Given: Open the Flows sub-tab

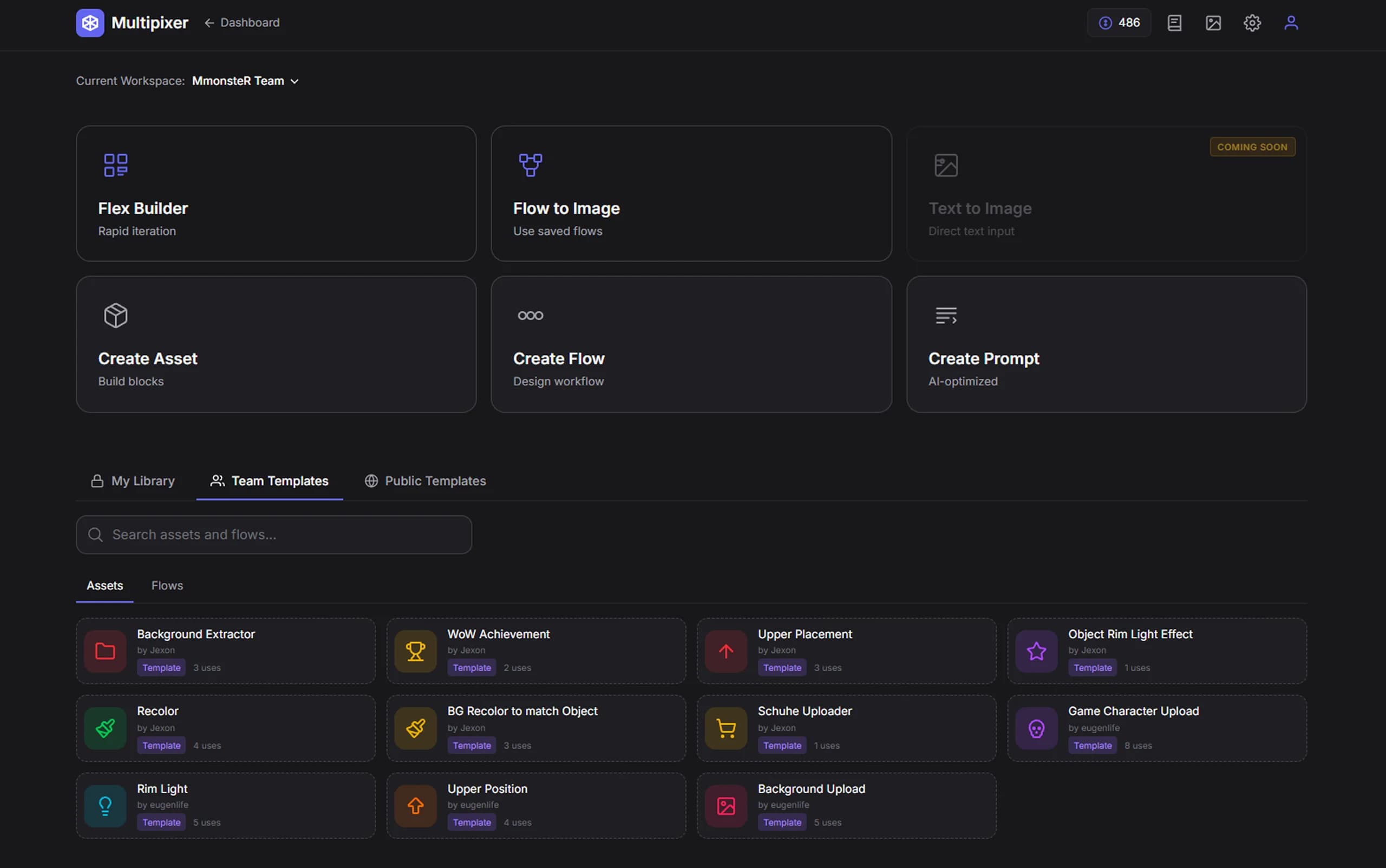Looking at the screenshot, I should [167, 586].
